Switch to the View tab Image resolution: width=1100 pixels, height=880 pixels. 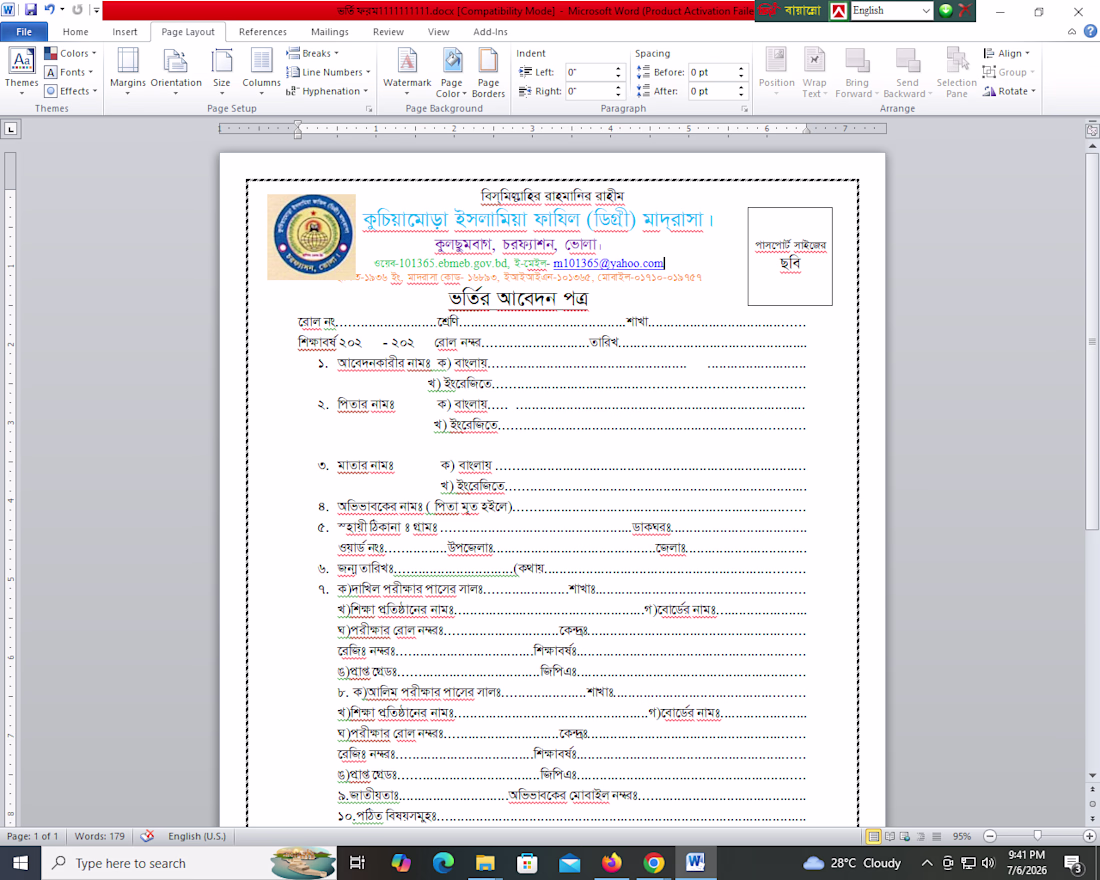pyautogui.click(x=438, y=32)
